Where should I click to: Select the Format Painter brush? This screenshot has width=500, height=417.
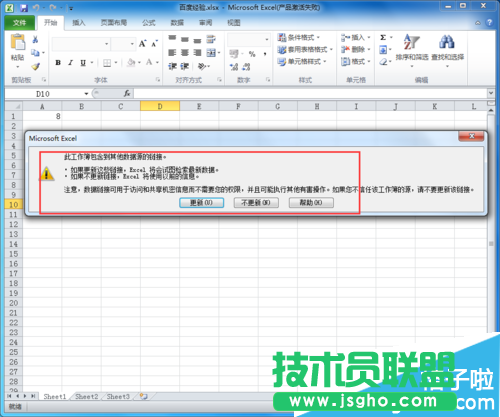tap(36, 66)
